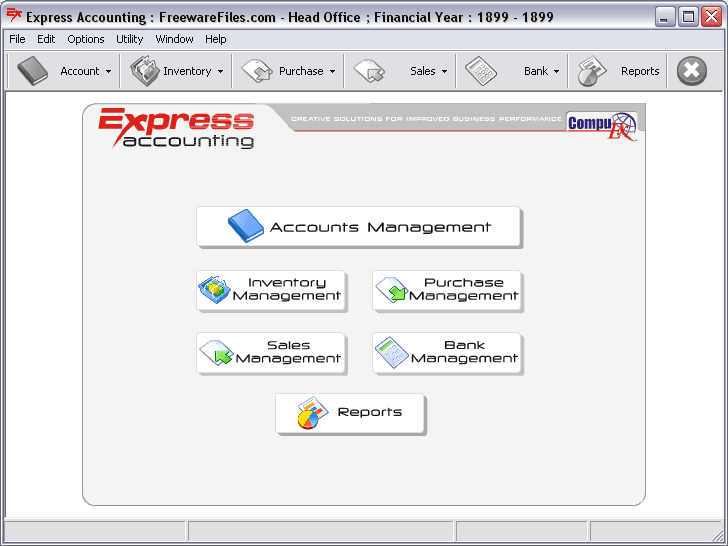Click the Reports label in toolbar
Image resolution: width=728 pixels, height=546 pixels.
click(x=640, y=71)
